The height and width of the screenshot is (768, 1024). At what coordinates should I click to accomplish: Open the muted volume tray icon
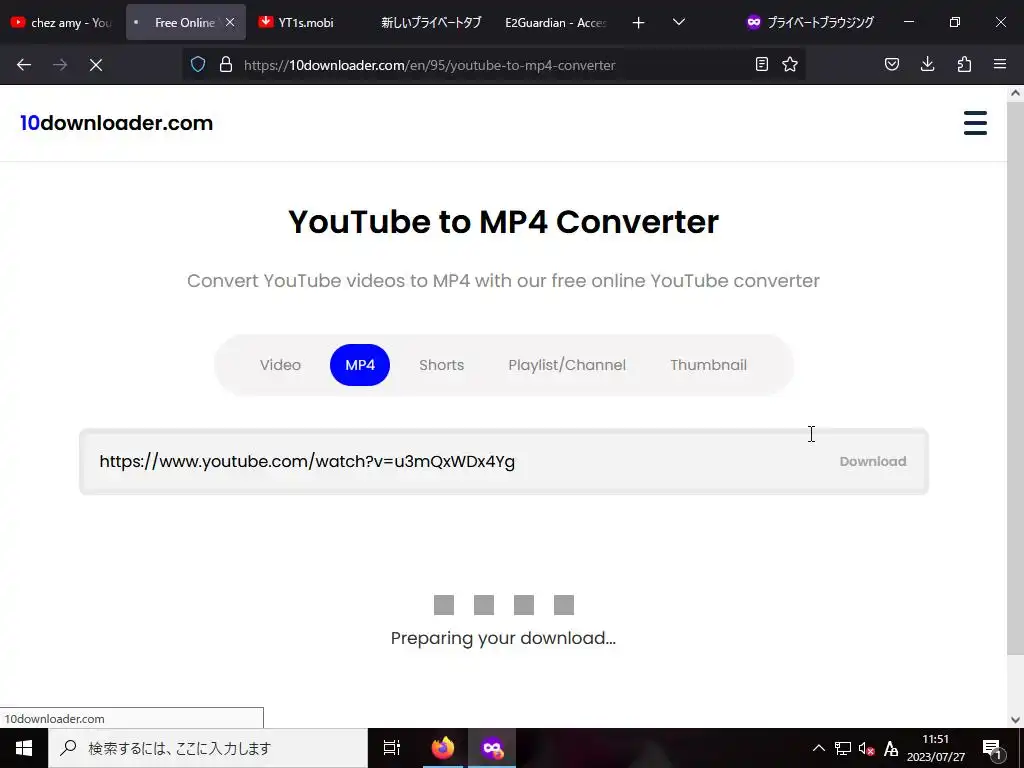point(866,748)
